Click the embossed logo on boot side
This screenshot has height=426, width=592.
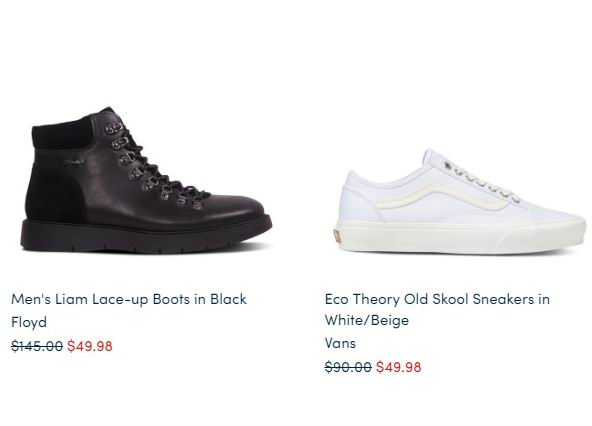coord(74,164)
